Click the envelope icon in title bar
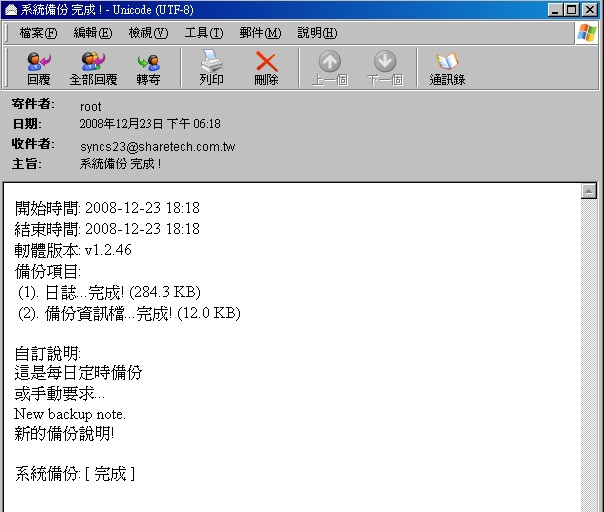 click(x=10, y=9)
